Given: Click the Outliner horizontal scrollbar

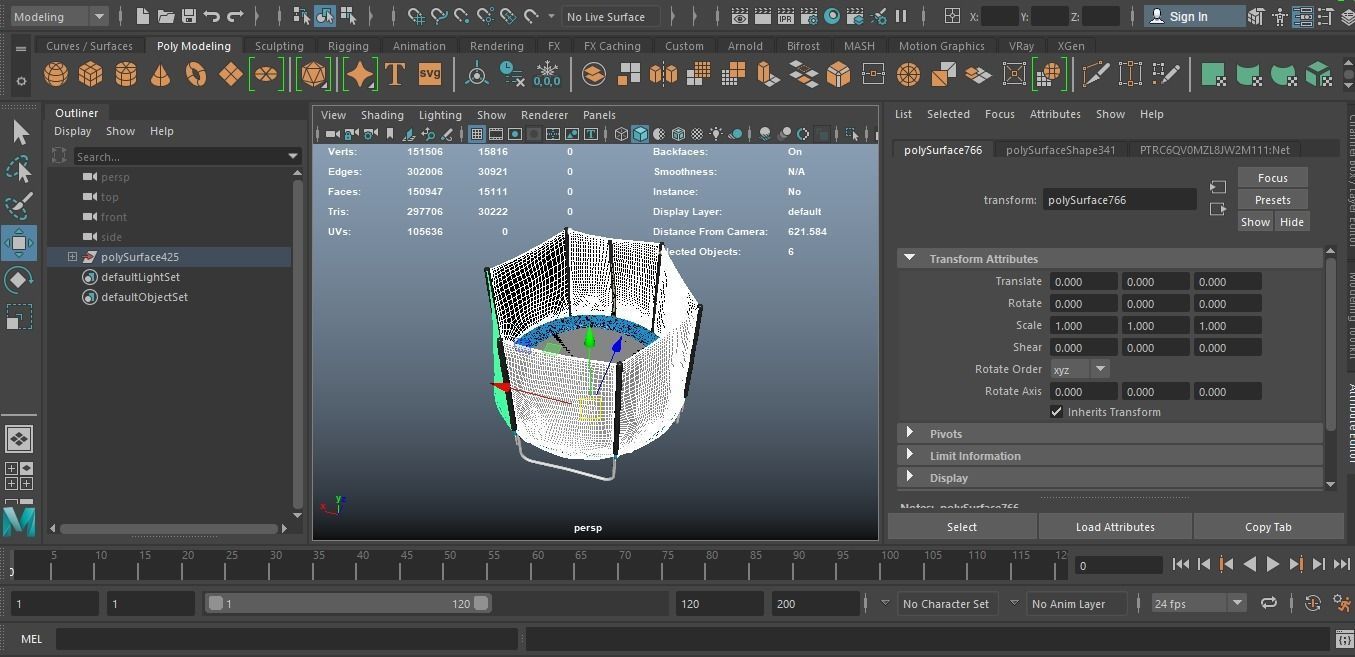Looking at the screenshot, I should (x=170, y=528).
